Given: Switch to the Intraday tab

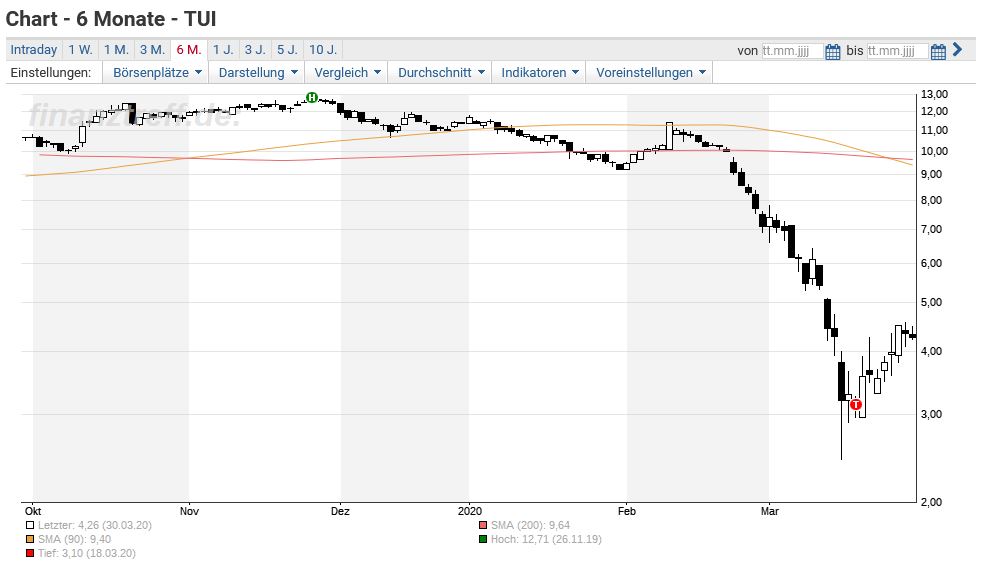Looking at the screenshot, I should coord(34,50).
